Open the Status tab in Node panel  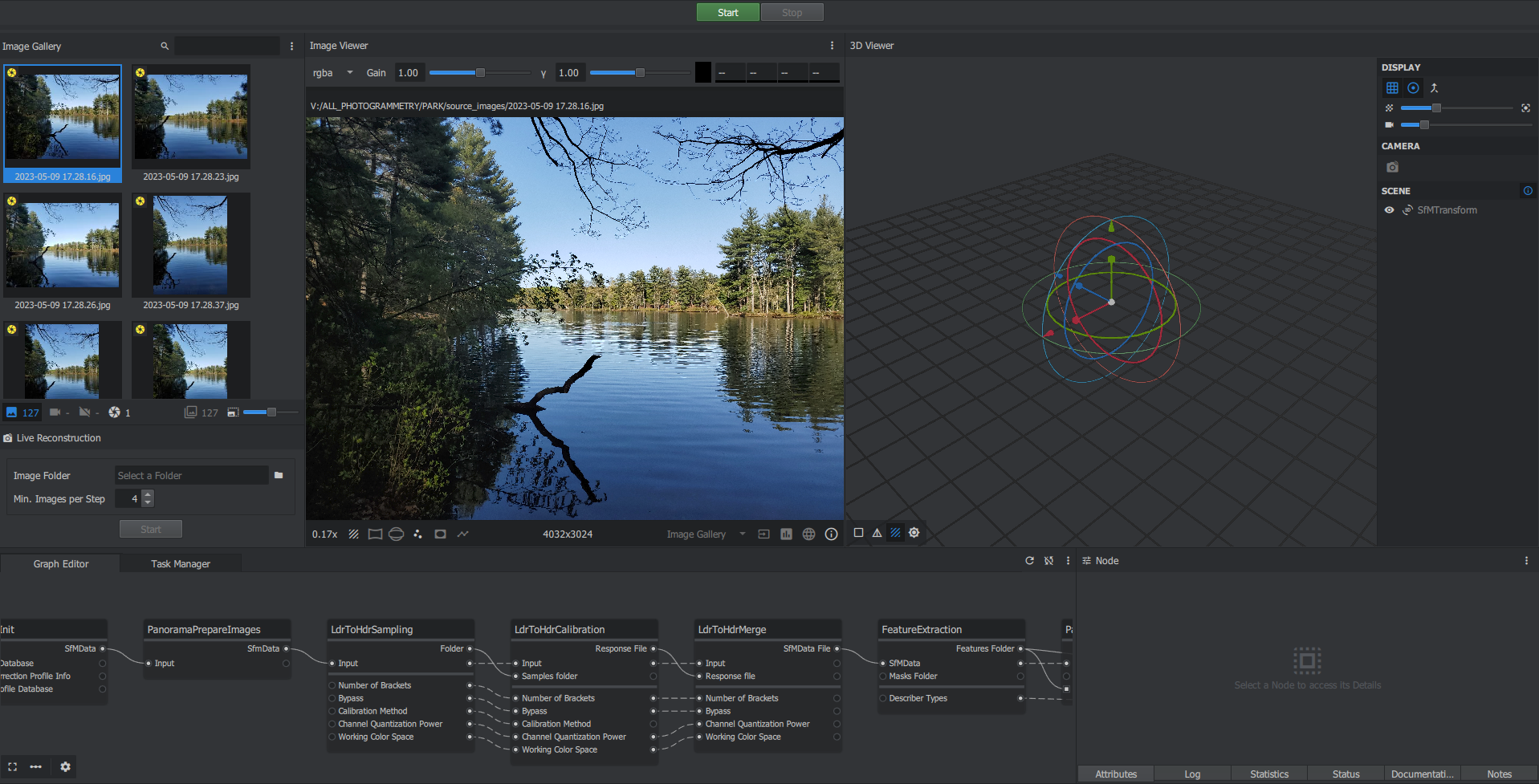pos(1346,774)
